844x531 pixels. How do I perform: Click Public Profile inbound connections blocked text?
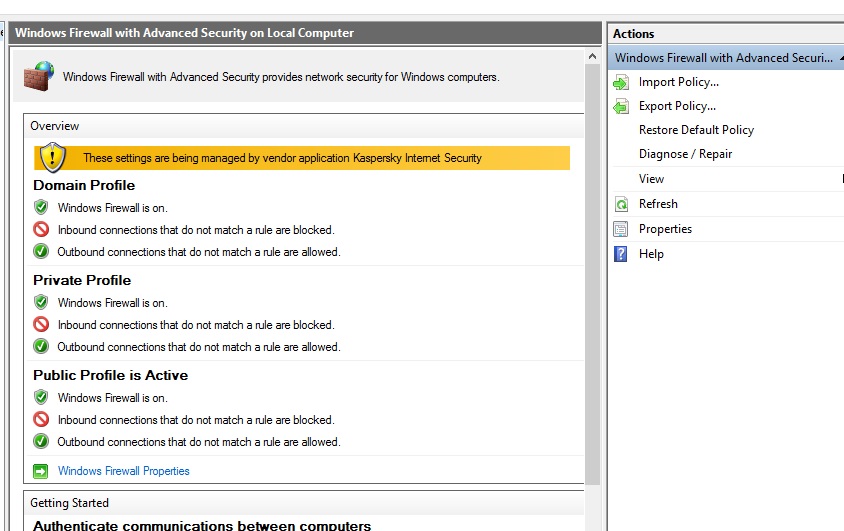196,420
